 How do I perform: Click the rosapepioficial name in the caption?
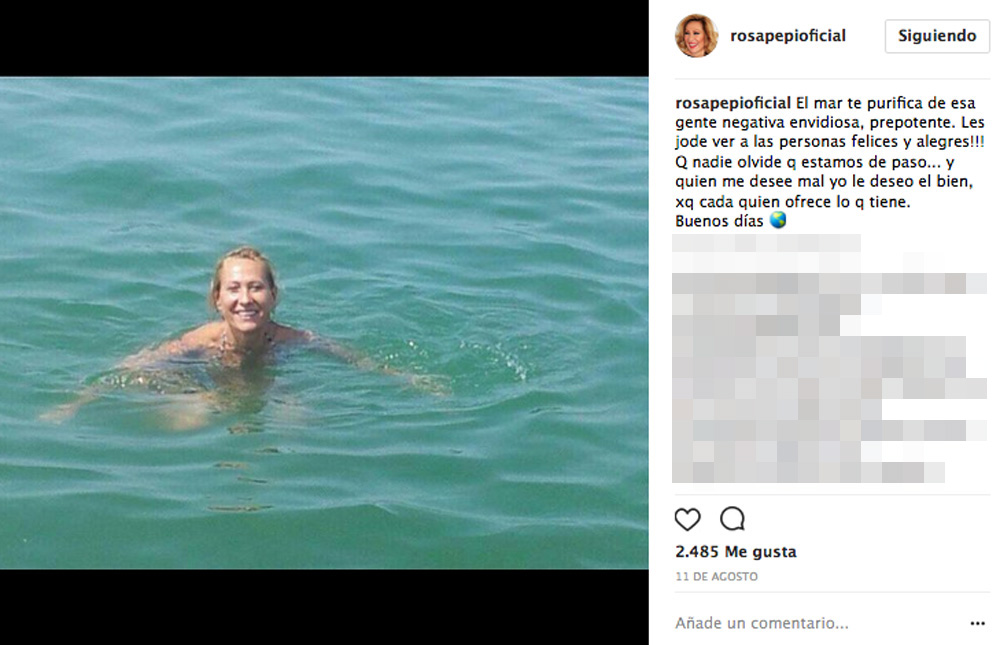pos(733,102)
